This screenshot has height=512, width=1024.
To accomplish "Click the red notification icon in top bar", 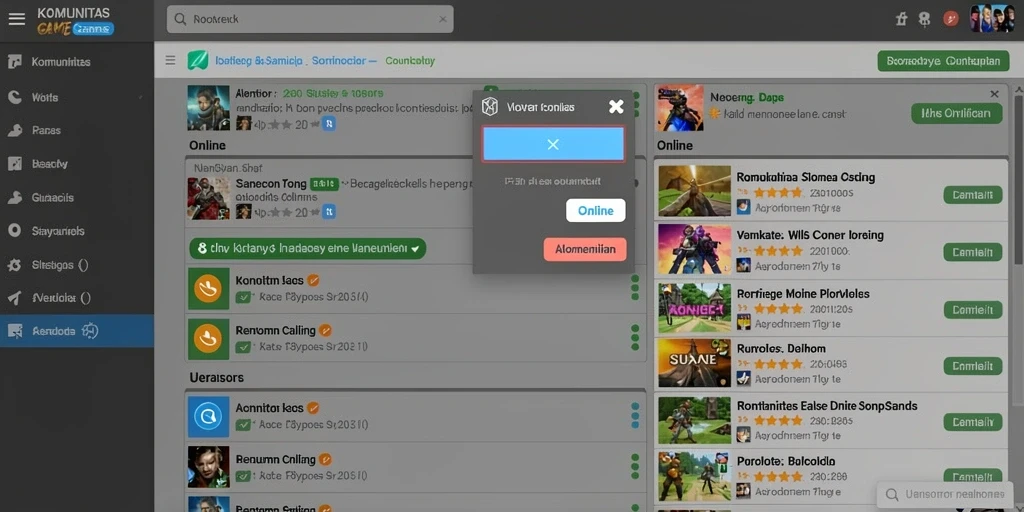I will point(951,19).
